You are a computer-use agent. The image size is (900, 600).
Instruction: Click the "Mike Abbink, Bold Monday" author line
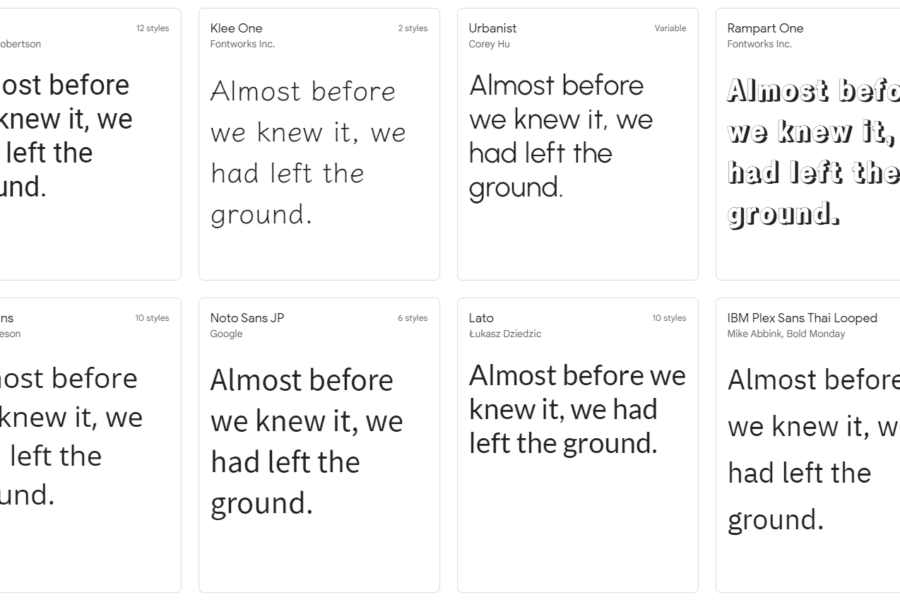point(786,334)
